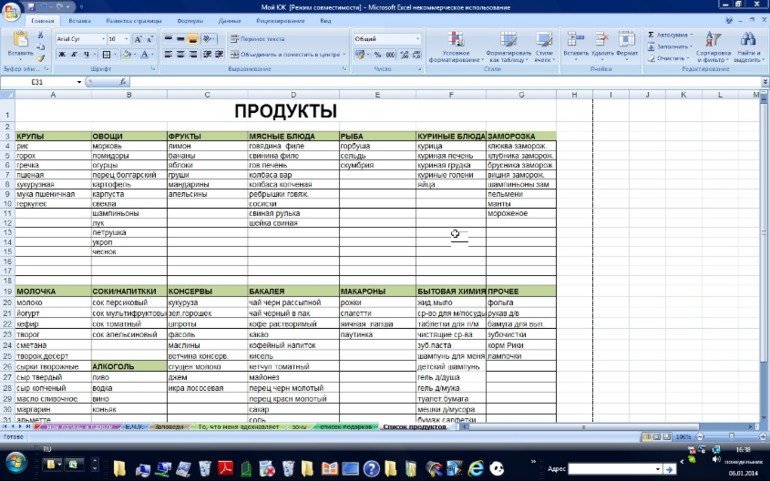Expand Merge and Center dropdown arrow
Screen dimensions: 770x481
tap(344, 55)
